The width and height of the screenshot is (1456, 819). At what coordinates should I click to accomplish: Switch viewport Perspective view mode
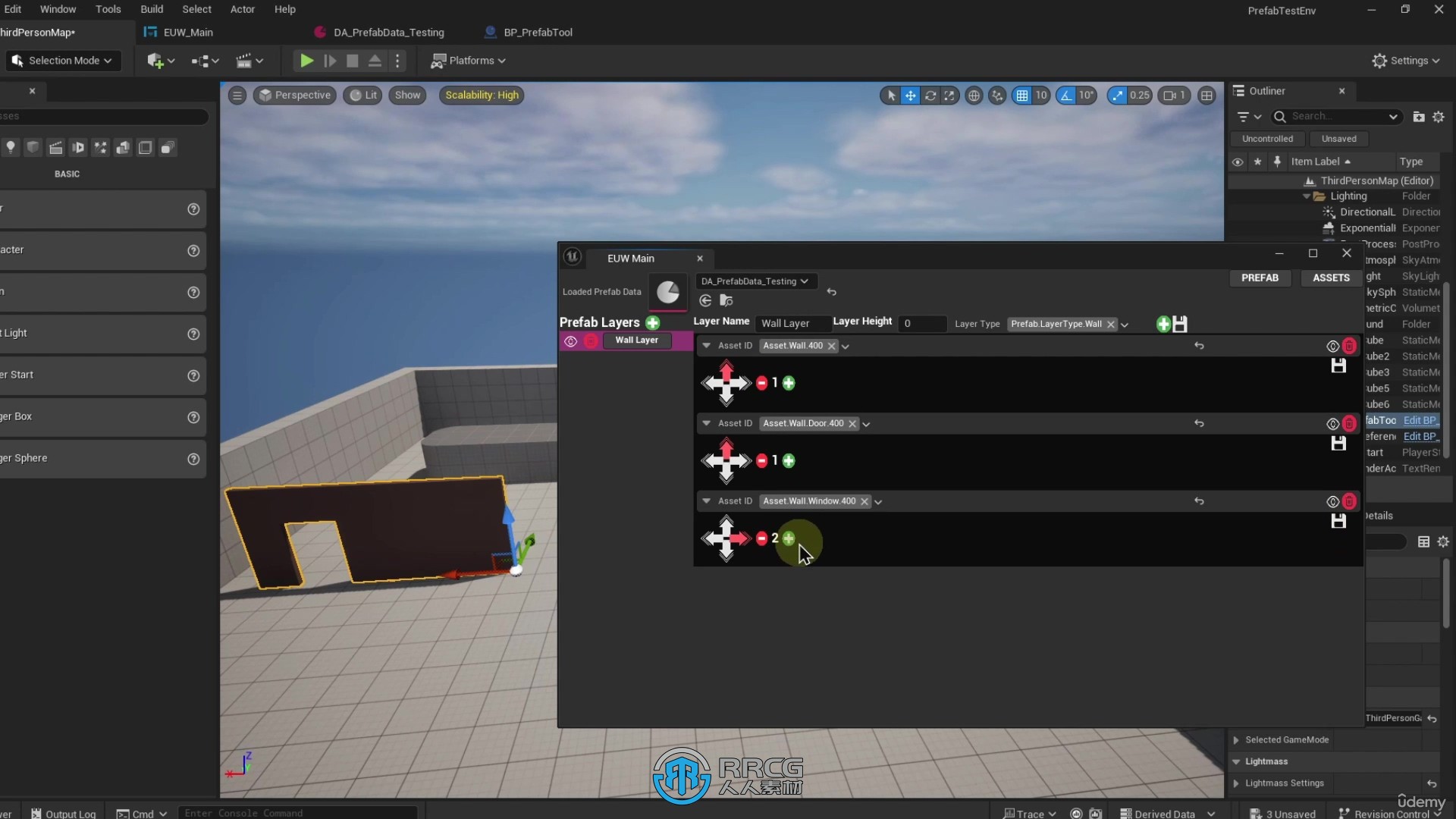coord(295,96)
